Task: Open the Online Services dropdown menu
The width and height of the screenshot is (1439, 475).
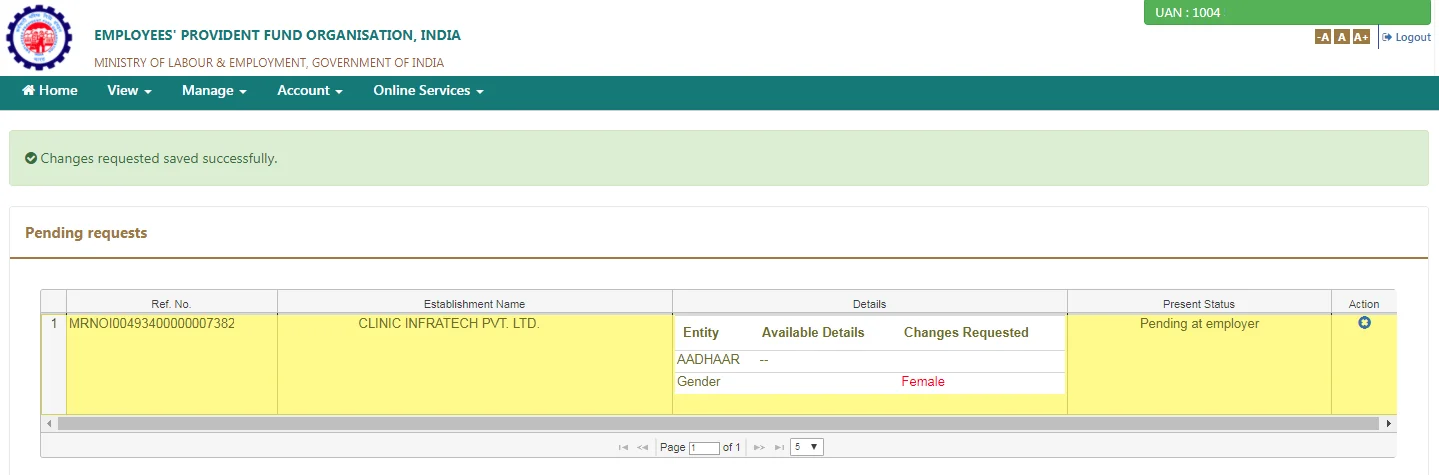Action: pos(428,90)
